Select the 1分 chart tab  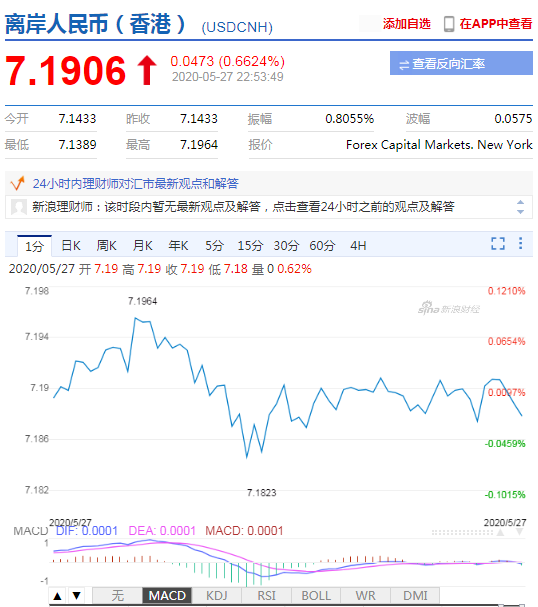pyautogui.click(x=34, y=246)
